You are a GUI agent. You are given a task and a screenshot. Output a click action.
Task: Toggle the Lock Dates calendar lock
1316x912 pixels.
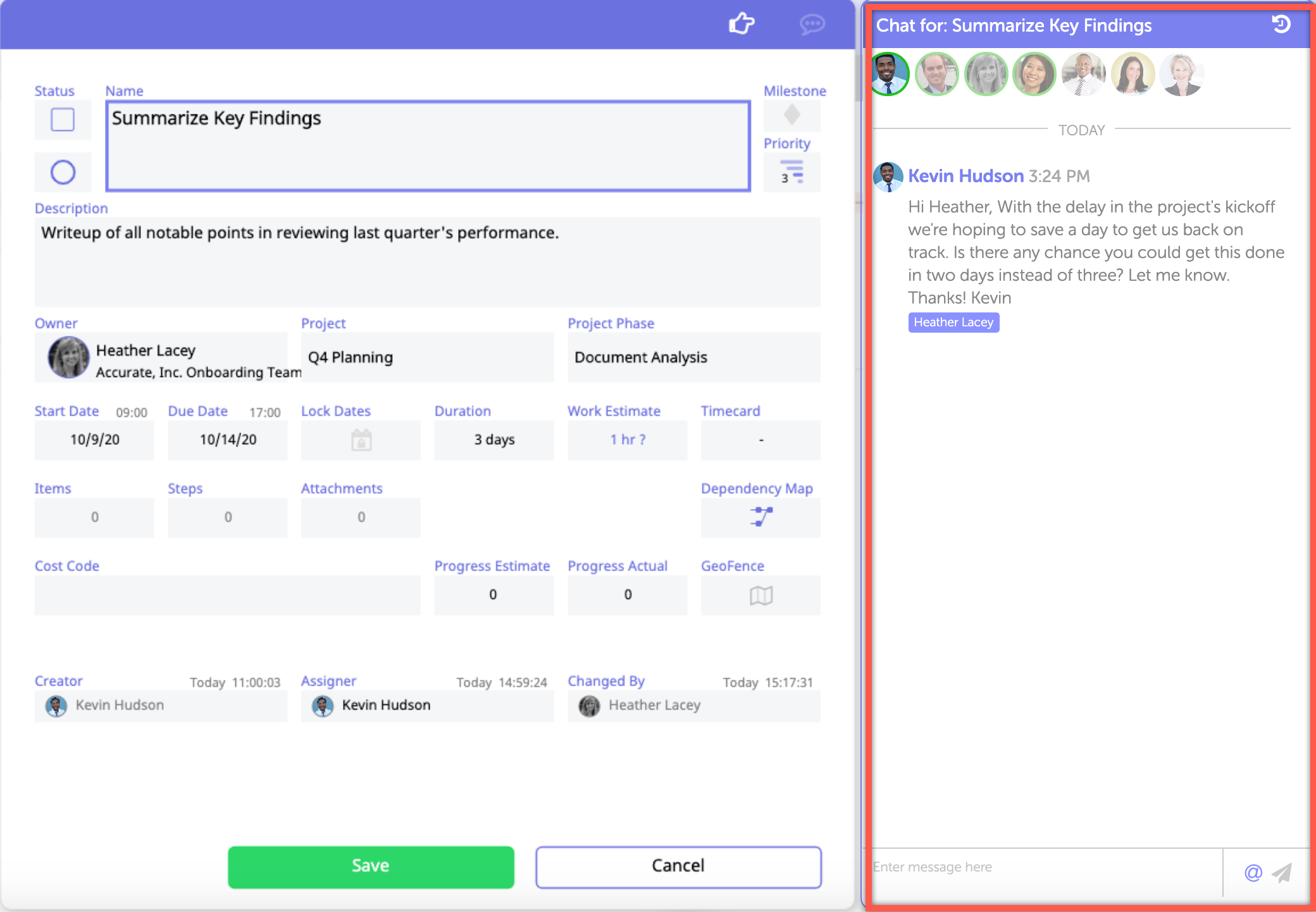click(x=361, y=440)
